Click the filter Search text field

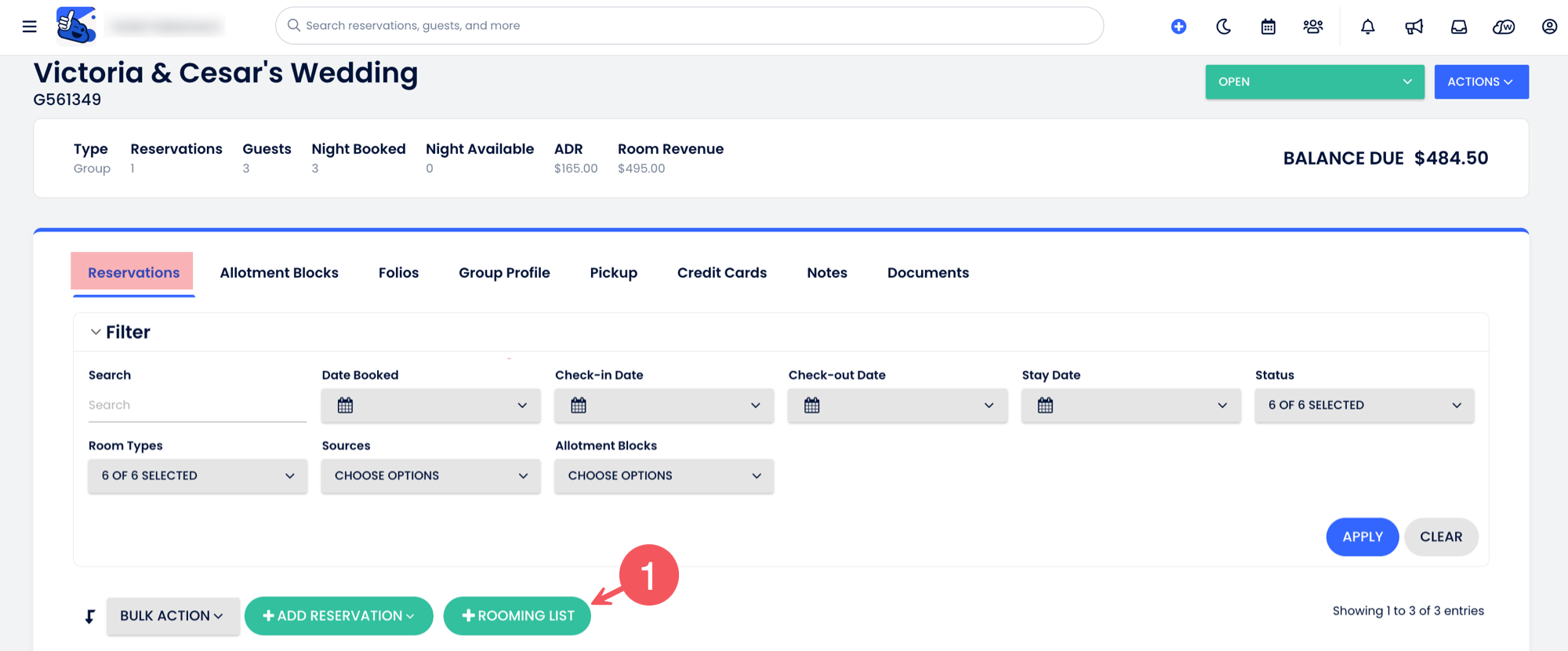(x=197, y=406)
